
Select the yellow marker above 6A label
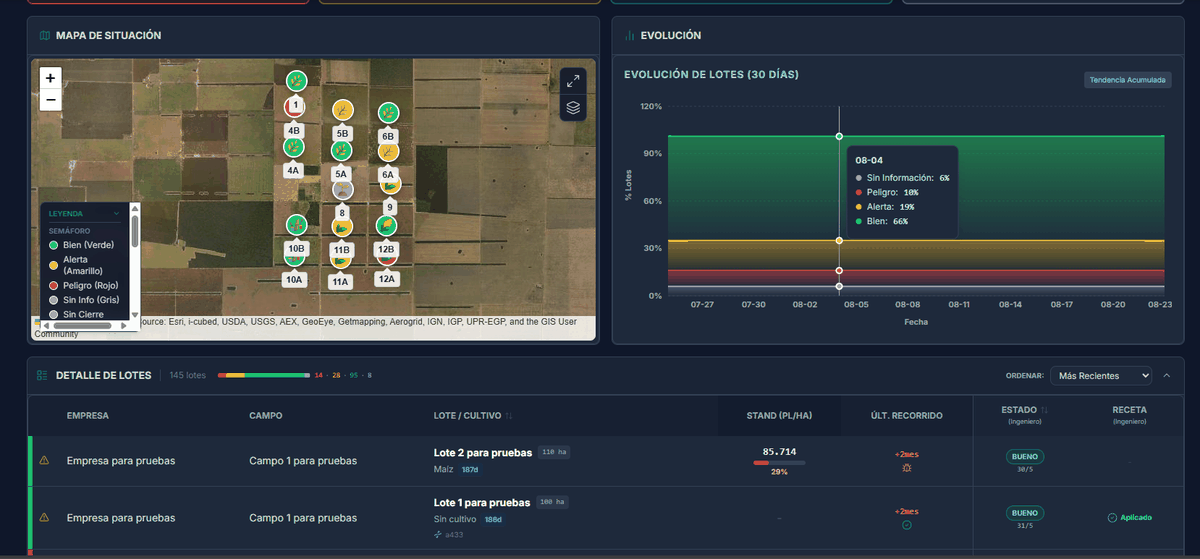[388, 151]
